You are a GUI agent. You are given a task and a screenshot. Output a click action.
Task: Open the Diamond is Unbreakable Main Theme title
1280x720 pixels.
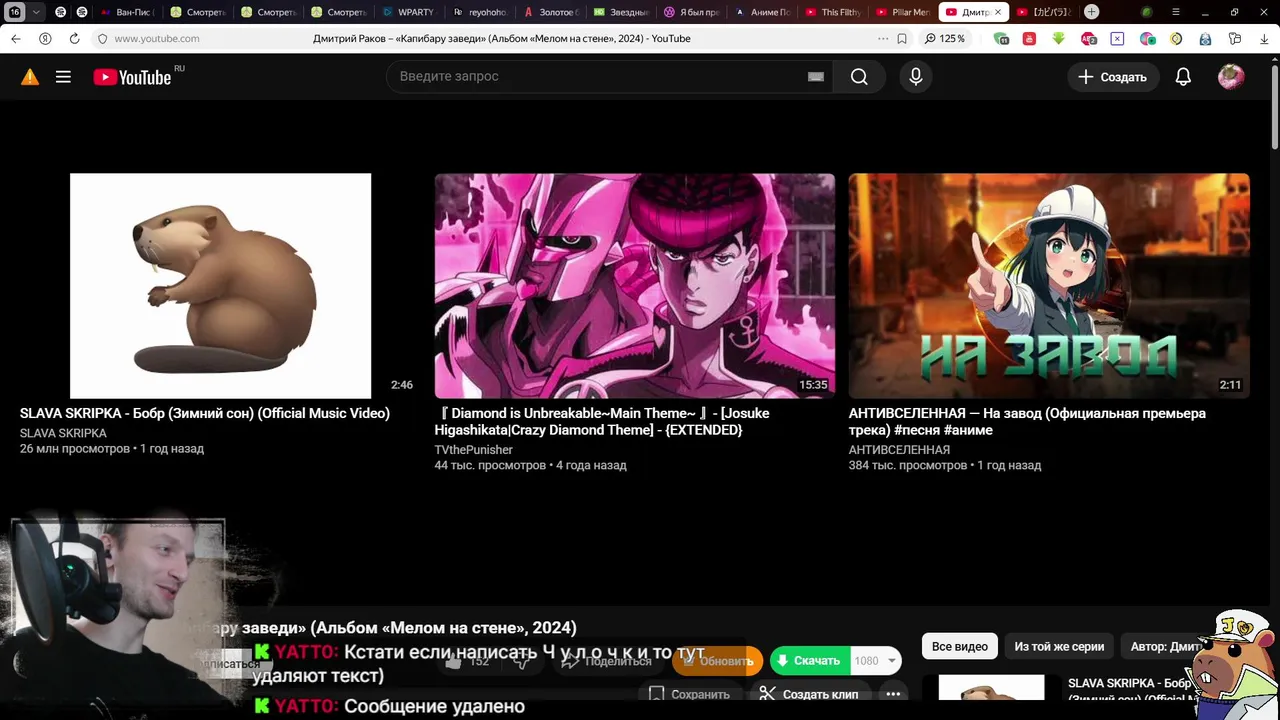(602, 422)
